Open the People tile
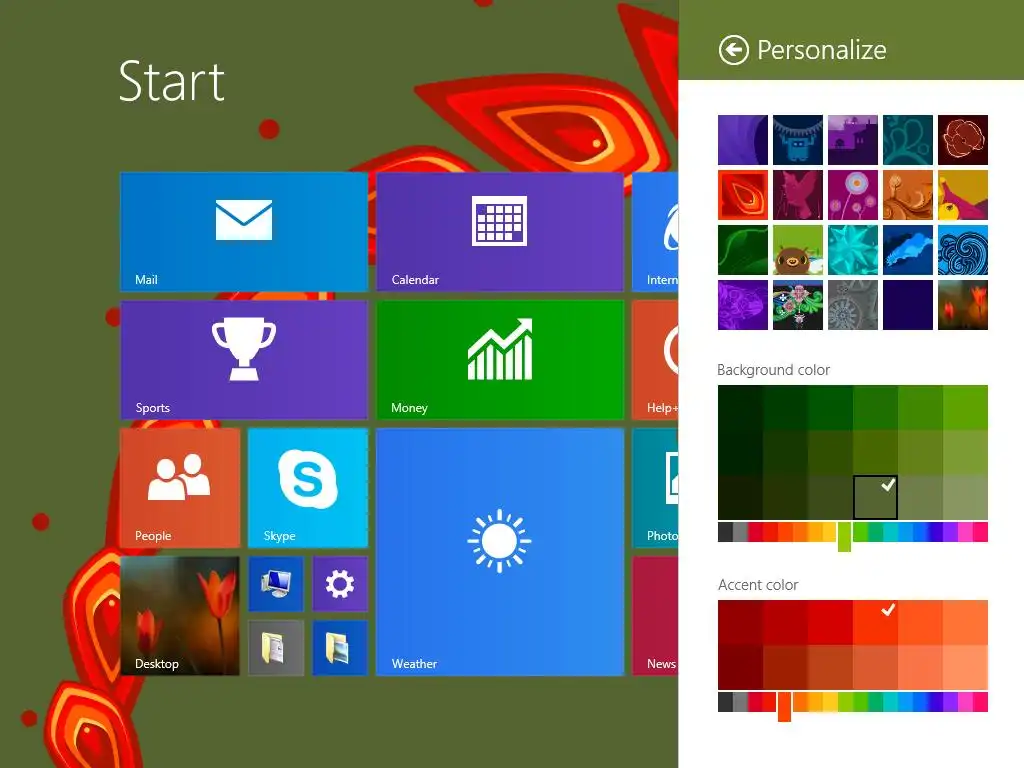 point(180,488)
